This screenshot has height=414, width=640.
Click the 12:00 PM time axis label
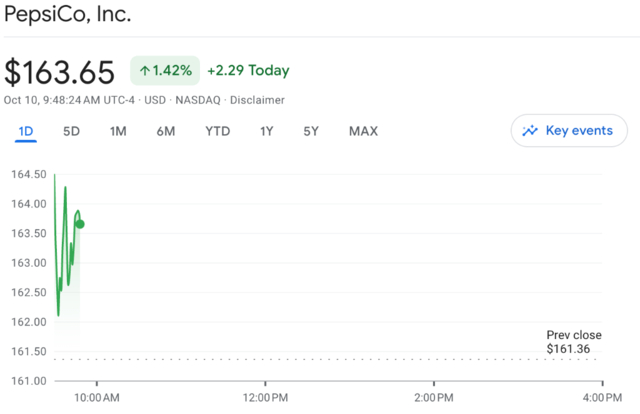tap(265, 398)
